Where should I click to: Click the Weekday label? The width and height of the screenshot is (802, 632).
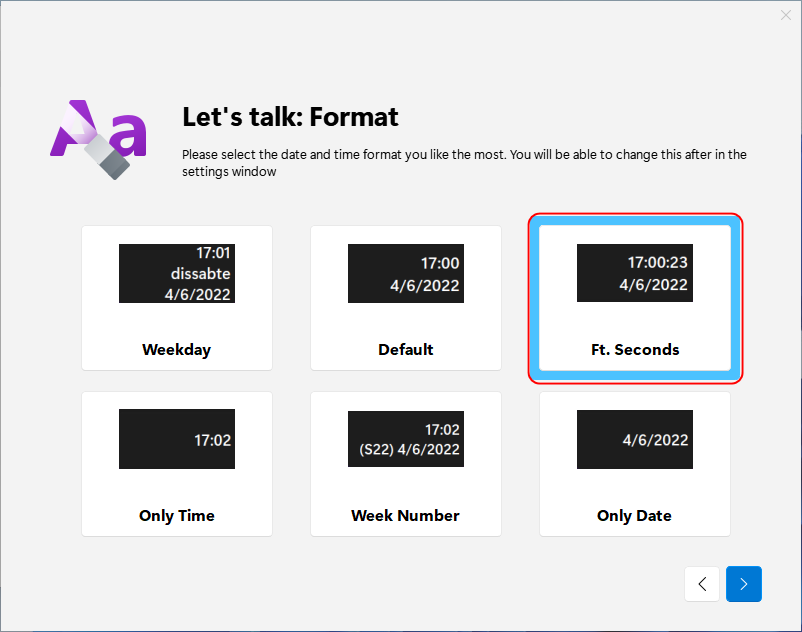176,350
